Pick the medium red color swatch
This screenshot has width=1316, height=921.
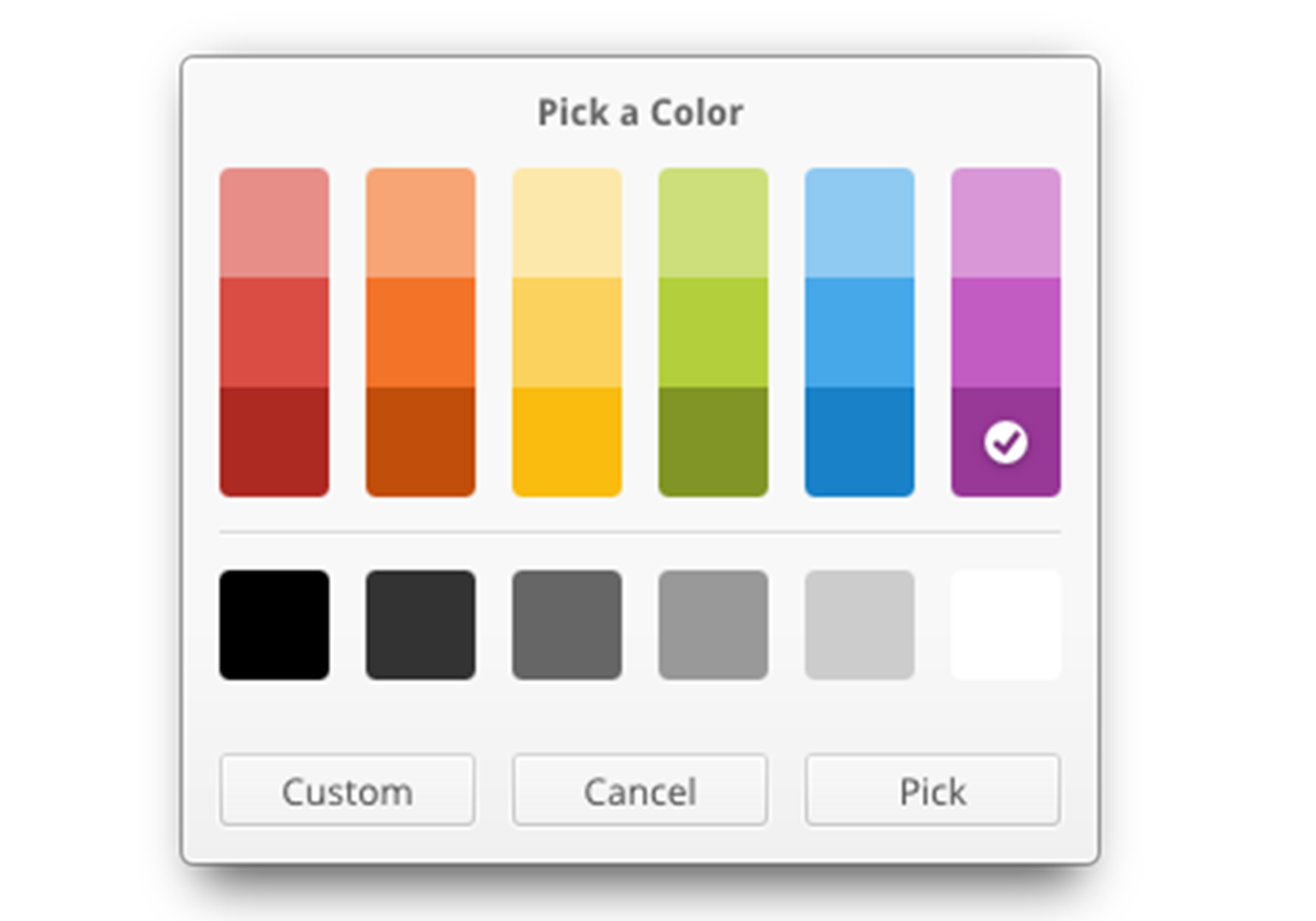coord(274,332)
